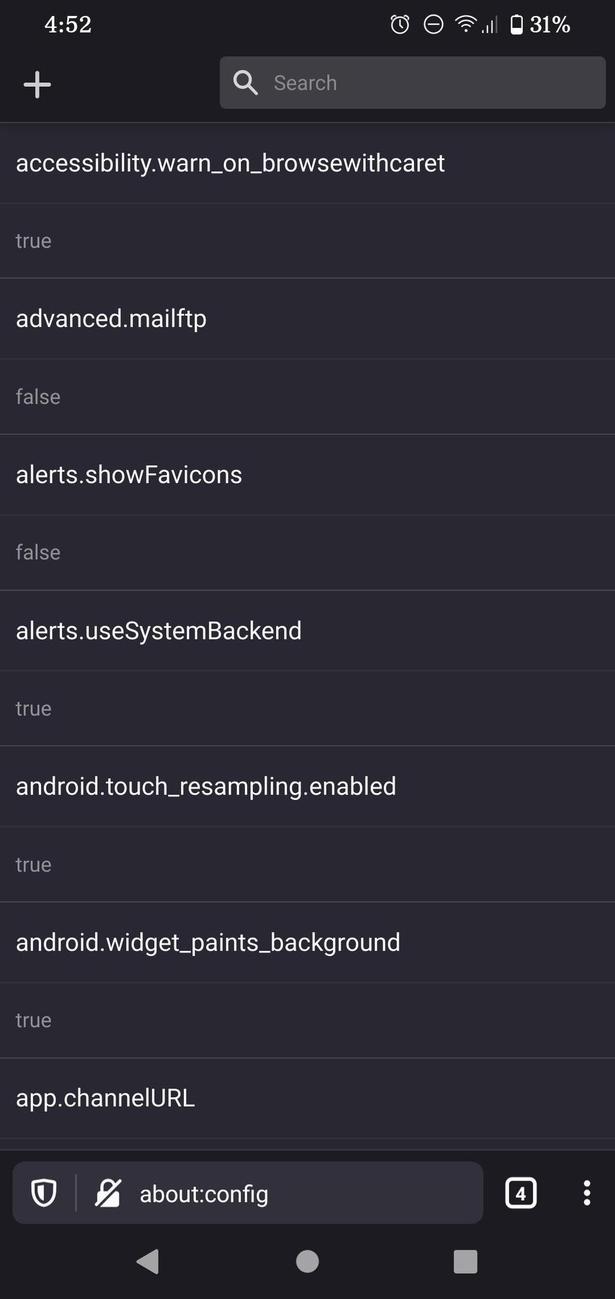
Task: Open the three-dot overflow menu
Action: (587, 1192)
